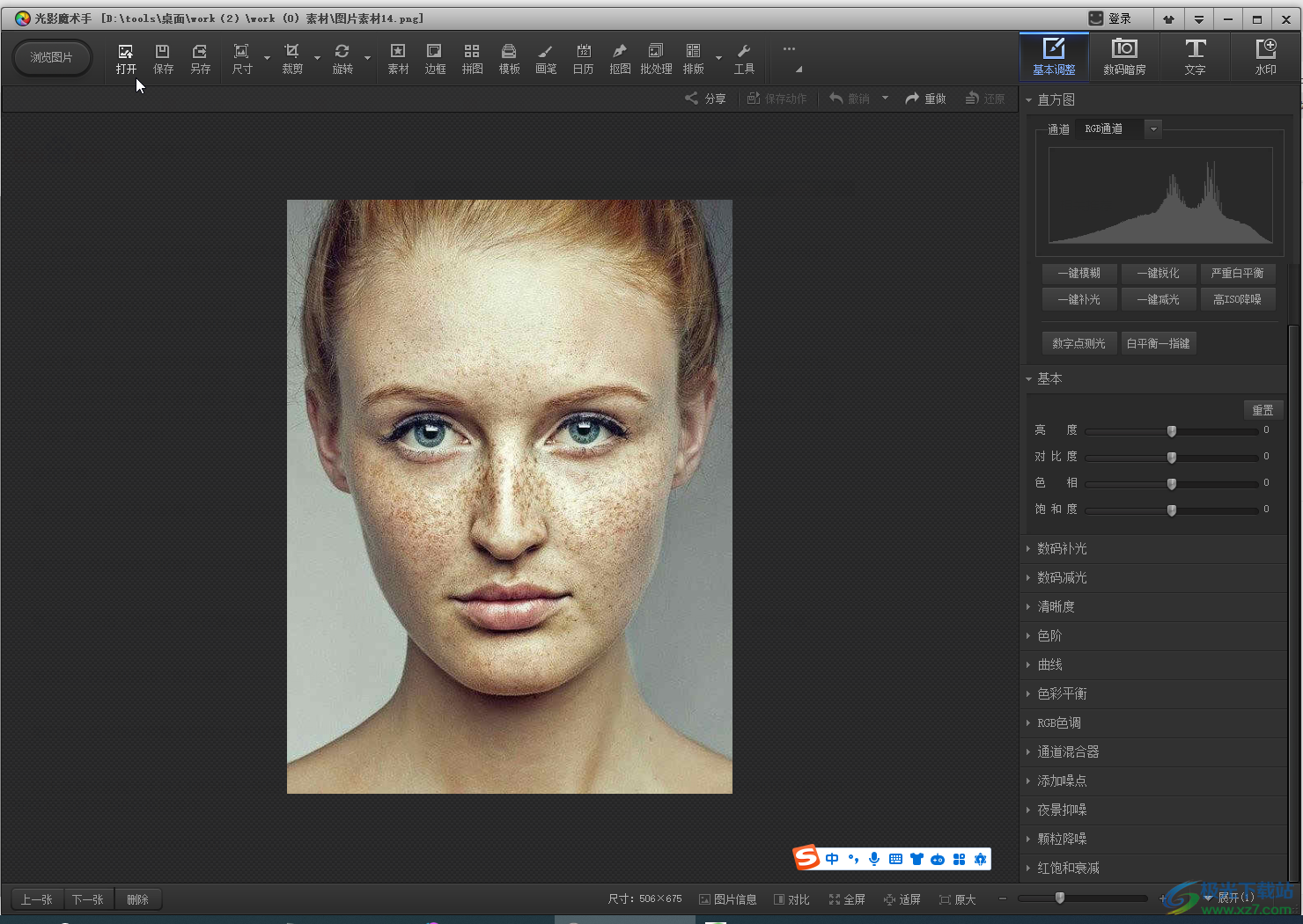1303x924 pixels.
Task: Select the 画笔 brush tool
Action: click(546, 59)
